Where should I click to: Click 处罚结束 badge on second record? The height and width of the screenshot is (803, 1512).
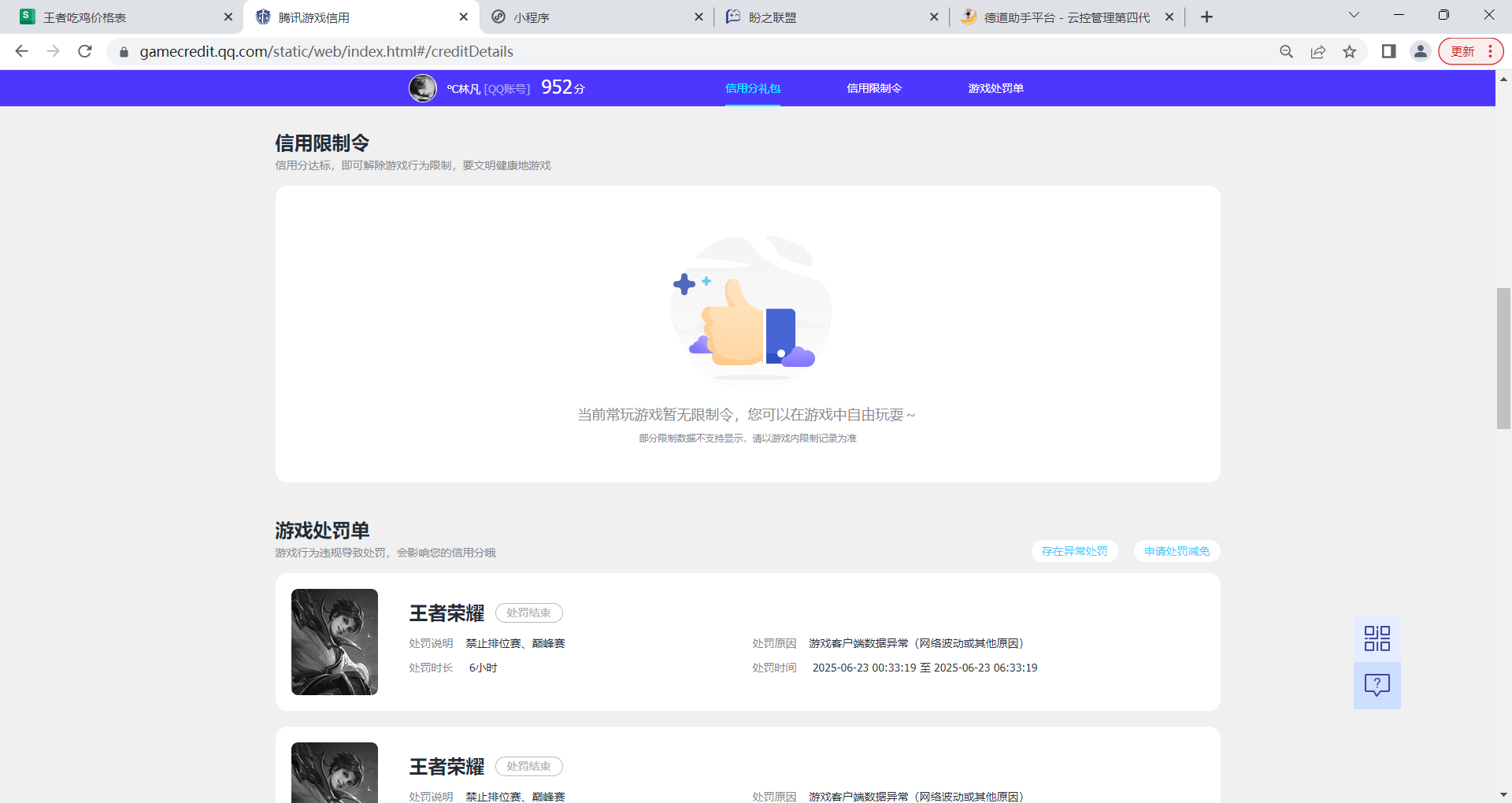tap(529, 766)
